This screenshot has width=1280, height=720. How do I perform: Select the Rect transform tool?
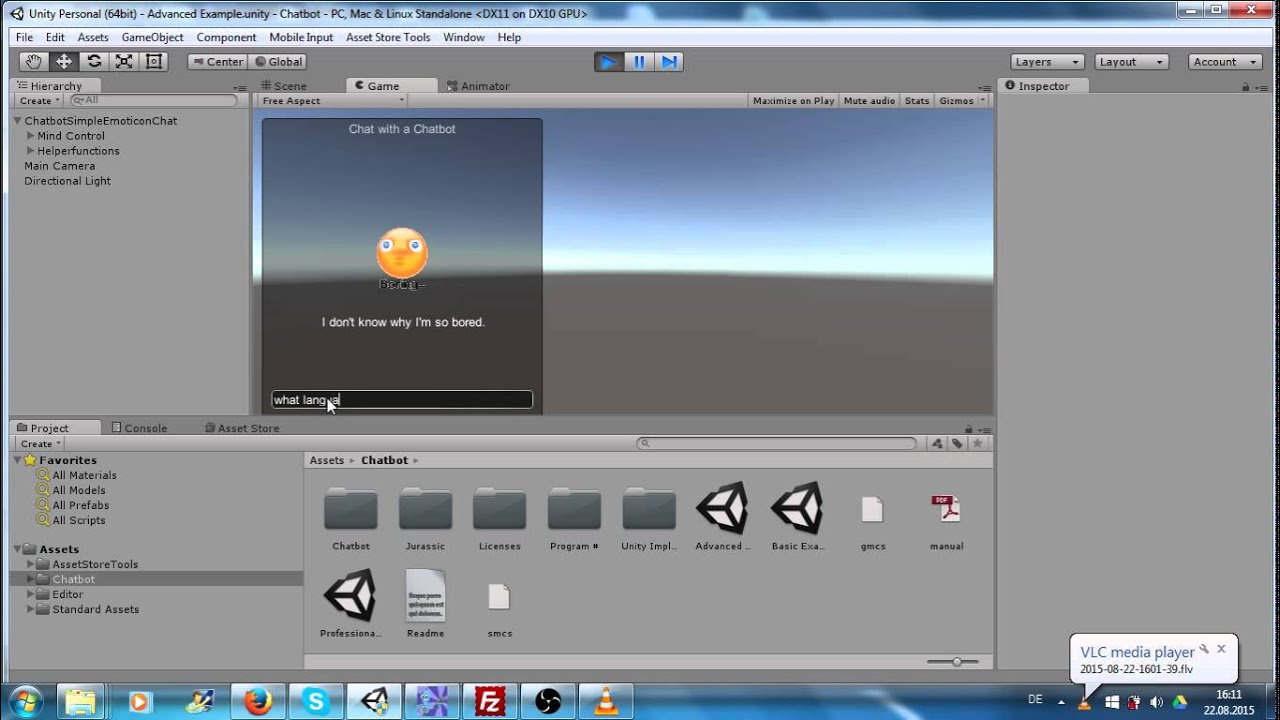pos(154,62)
